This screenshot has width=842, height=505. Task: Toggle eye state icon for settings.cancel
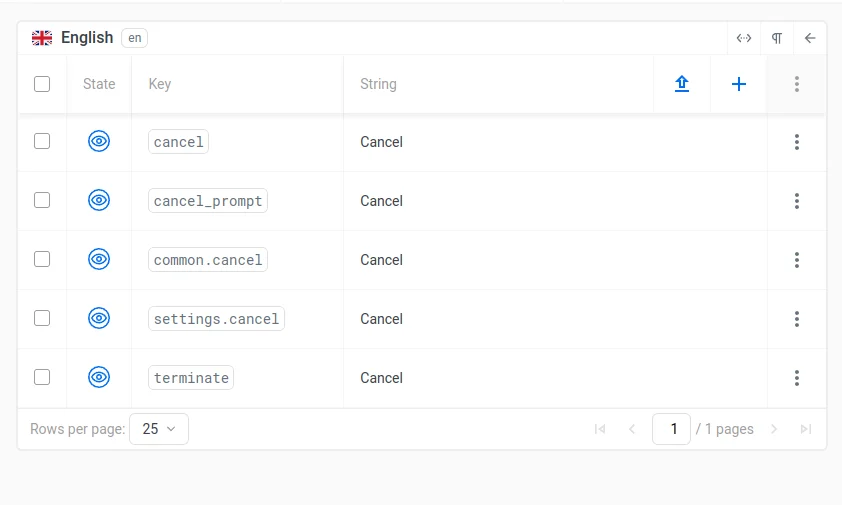pyautogui.click(x=99, y=319)
